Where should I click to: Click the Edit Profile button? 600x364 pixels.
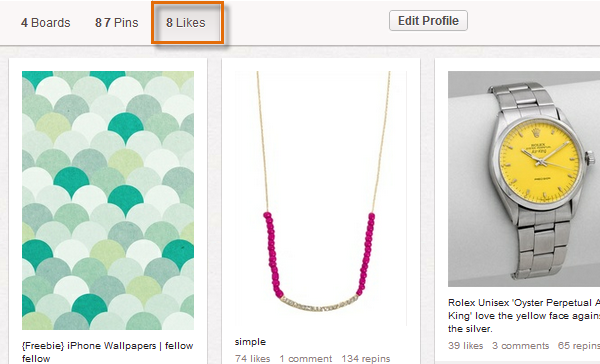click(428, 21)
